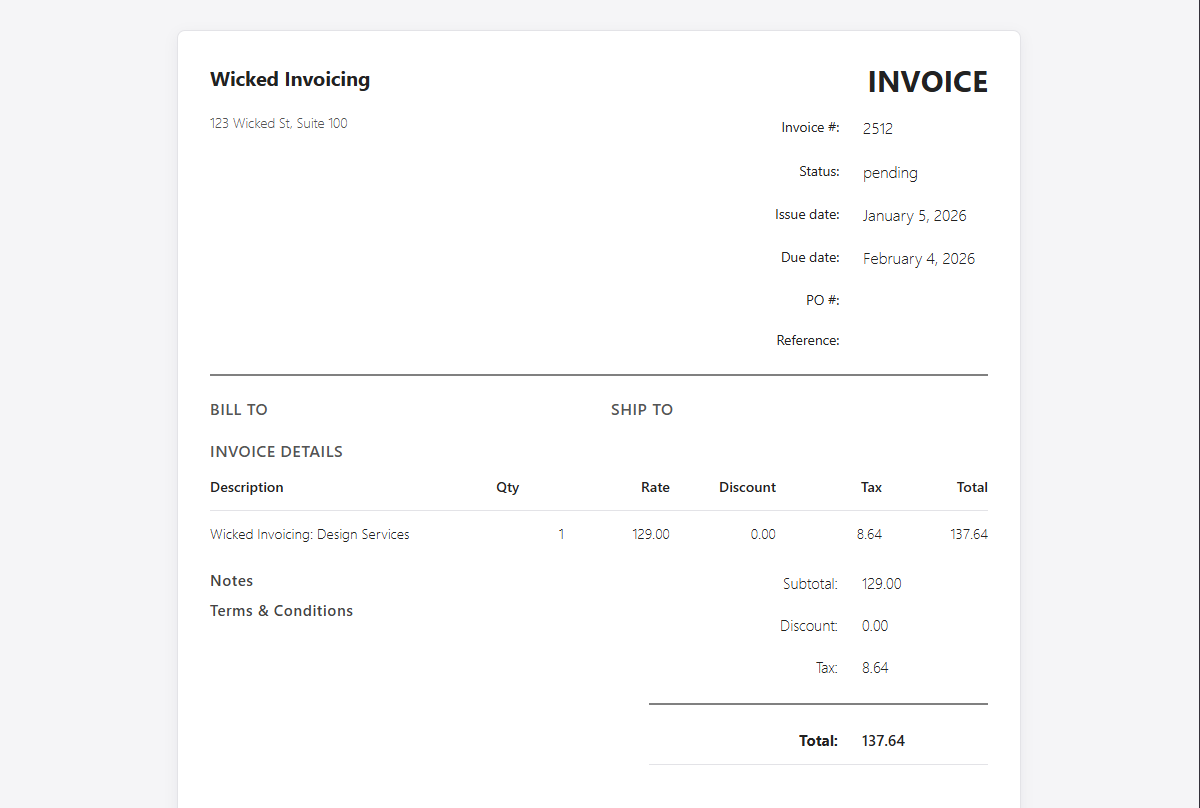Click the Wicked Invoicing company name
The width and height of the screenshot is (1200, 808).
(x=289, y=79)
